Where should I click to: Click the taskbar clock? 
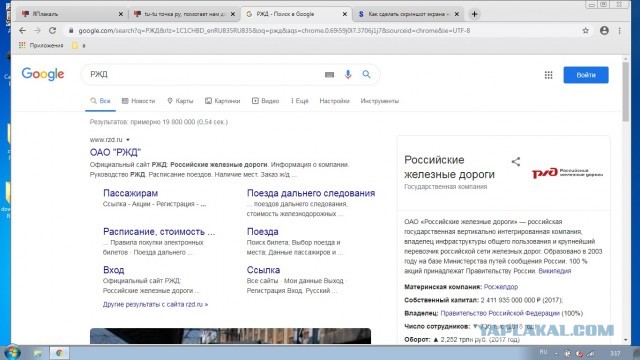(615, 353)
